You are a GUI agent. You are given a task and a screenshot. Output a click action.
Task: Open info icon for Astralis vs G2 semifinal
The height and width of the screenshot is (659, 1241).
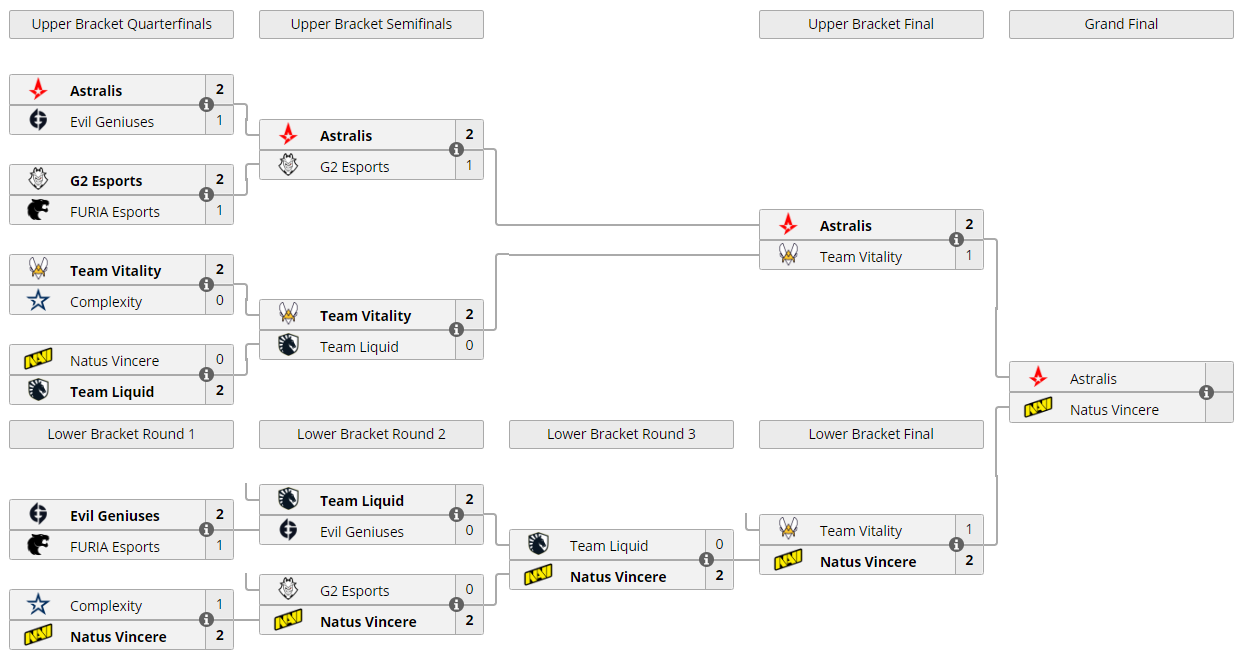[x=456, y=150]
